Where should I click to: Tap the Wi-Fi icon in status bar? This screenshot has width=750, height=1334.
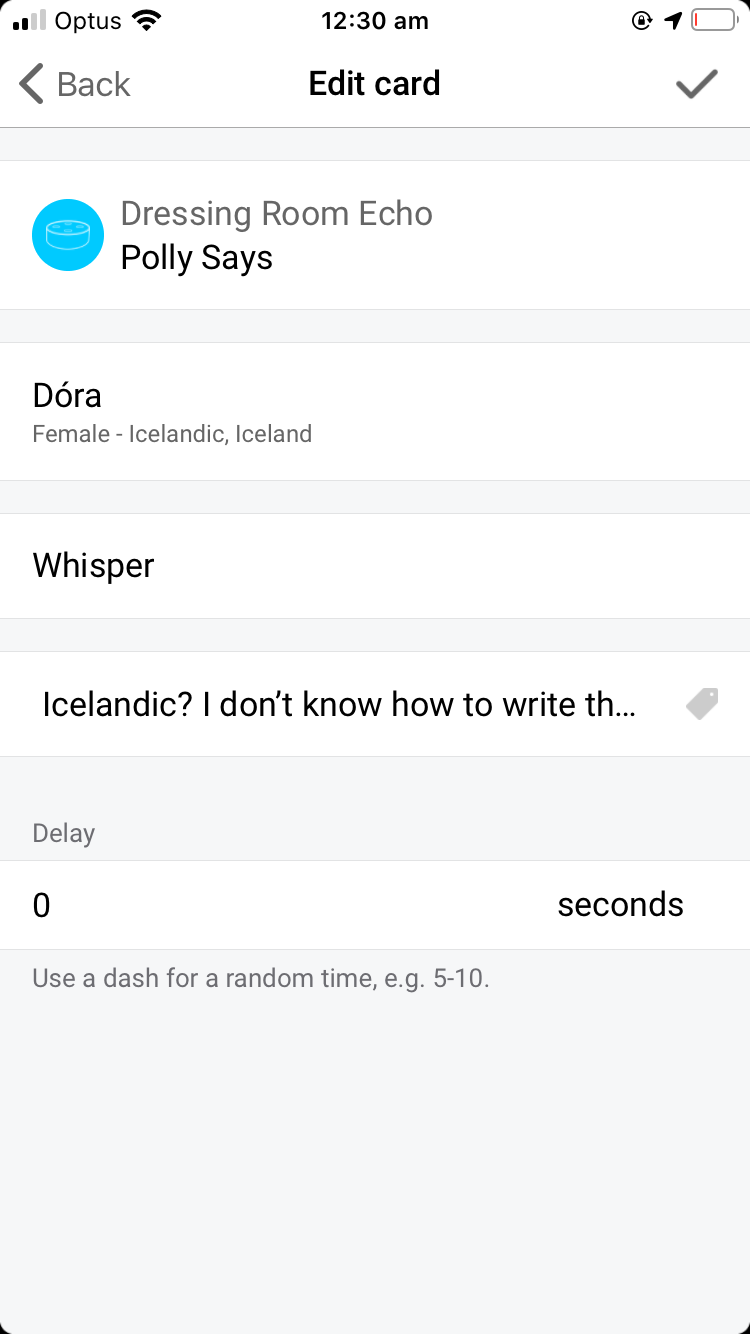(147, 21)
